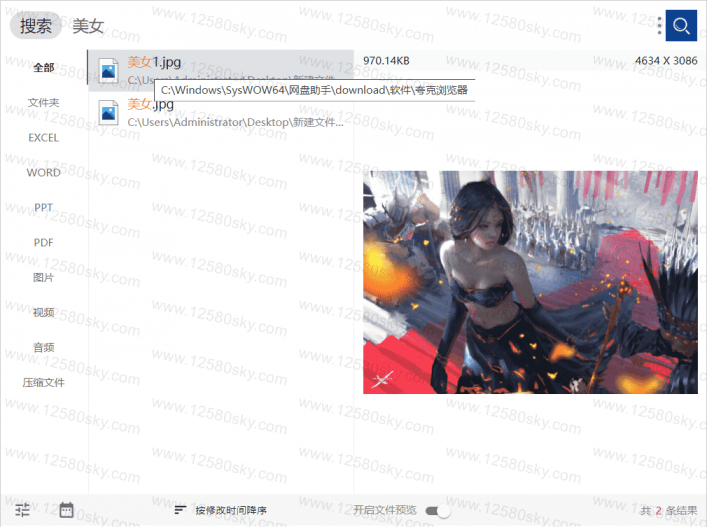Click the preview image thumbnail
Screen dimensions: 707x527
[x=530, y=282]
